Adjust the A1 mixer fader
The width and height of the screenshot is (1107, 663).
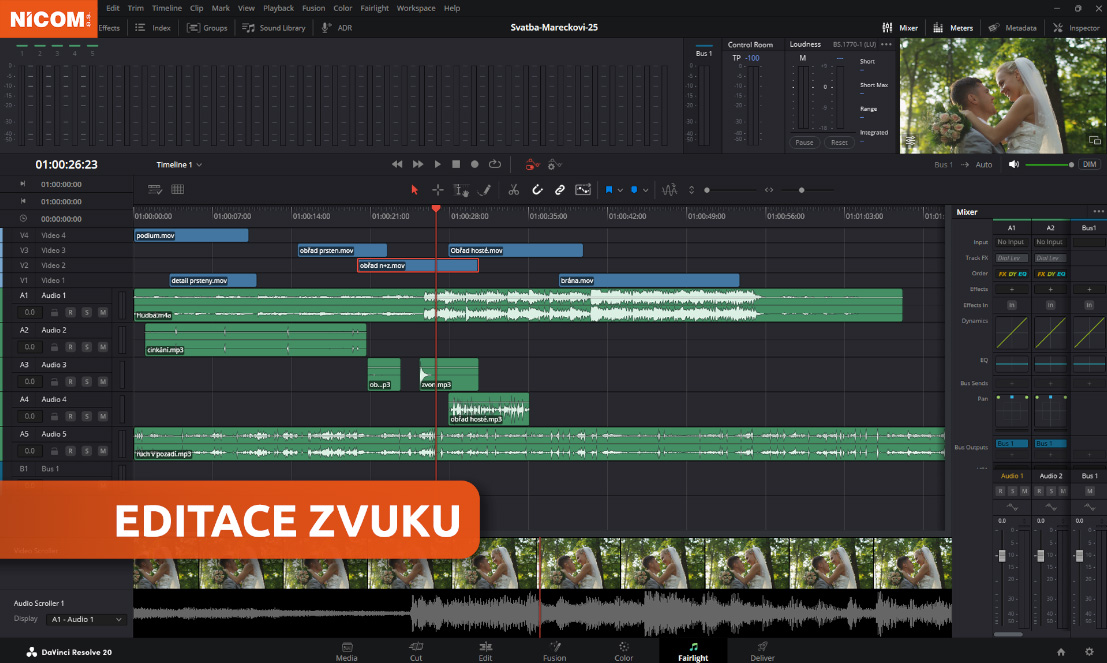click(1002, 556)
